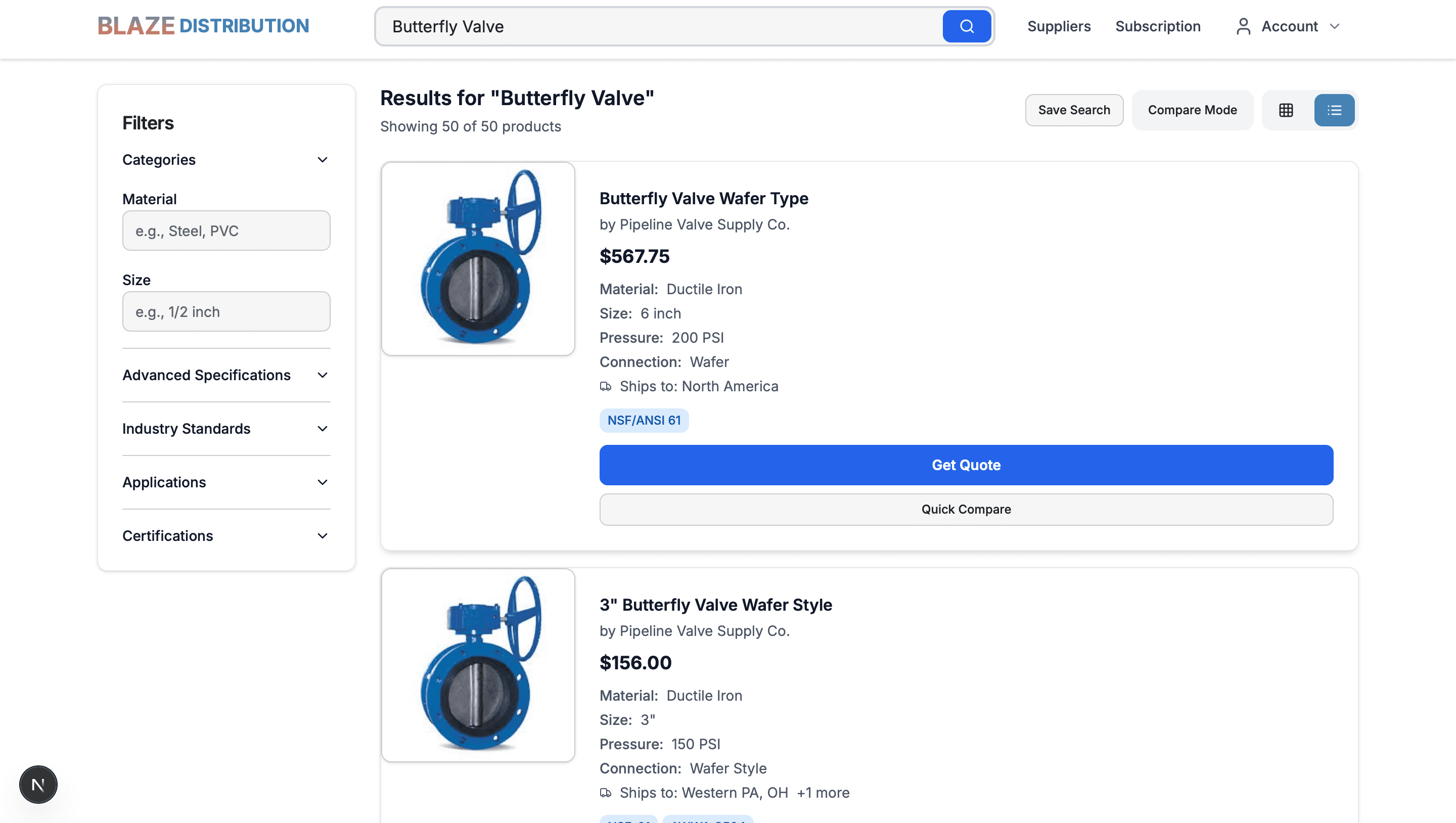Switch to grid view
Screen dimensions: 1456x823
point(1286,110)
